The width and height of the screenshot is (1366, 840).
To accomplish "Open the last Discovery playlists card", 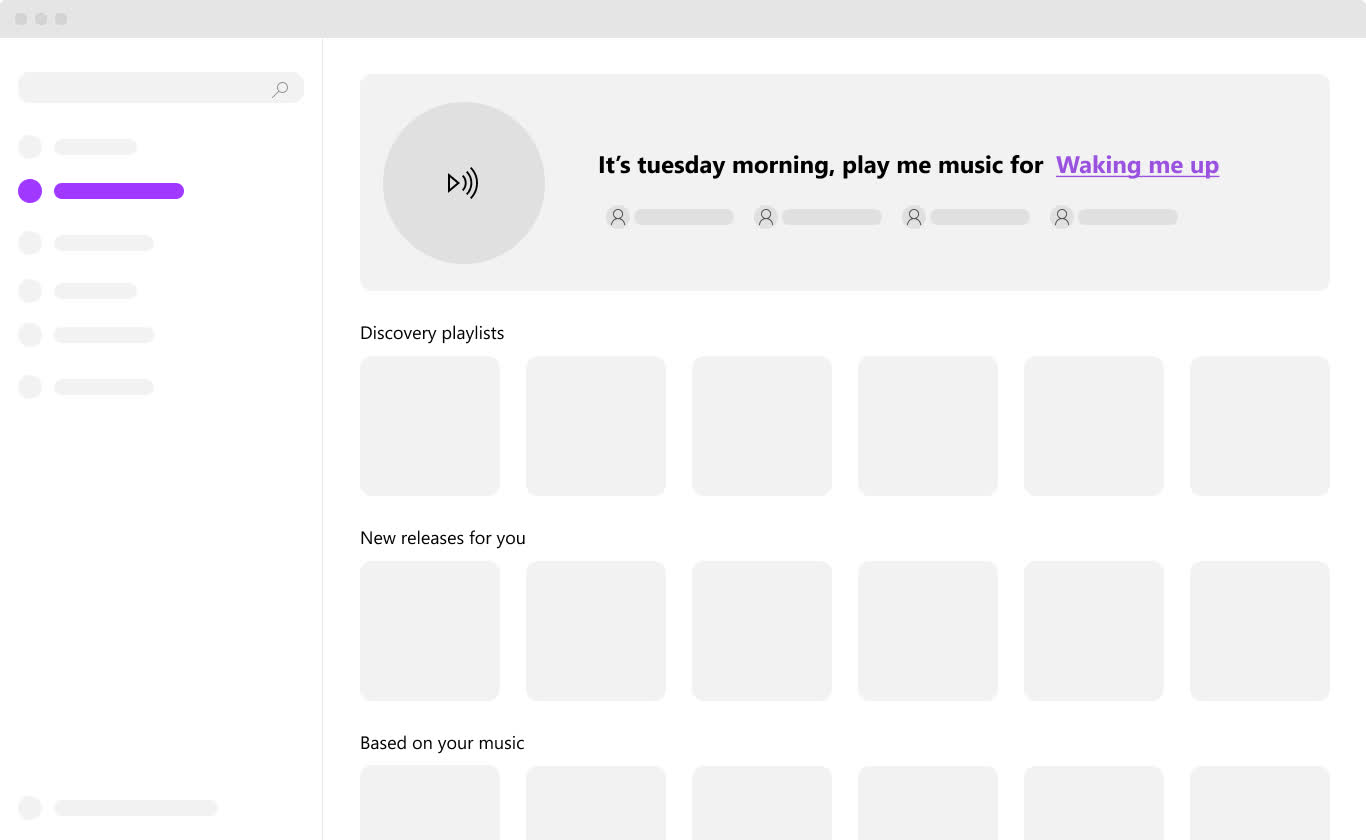I will (1260, 426).
